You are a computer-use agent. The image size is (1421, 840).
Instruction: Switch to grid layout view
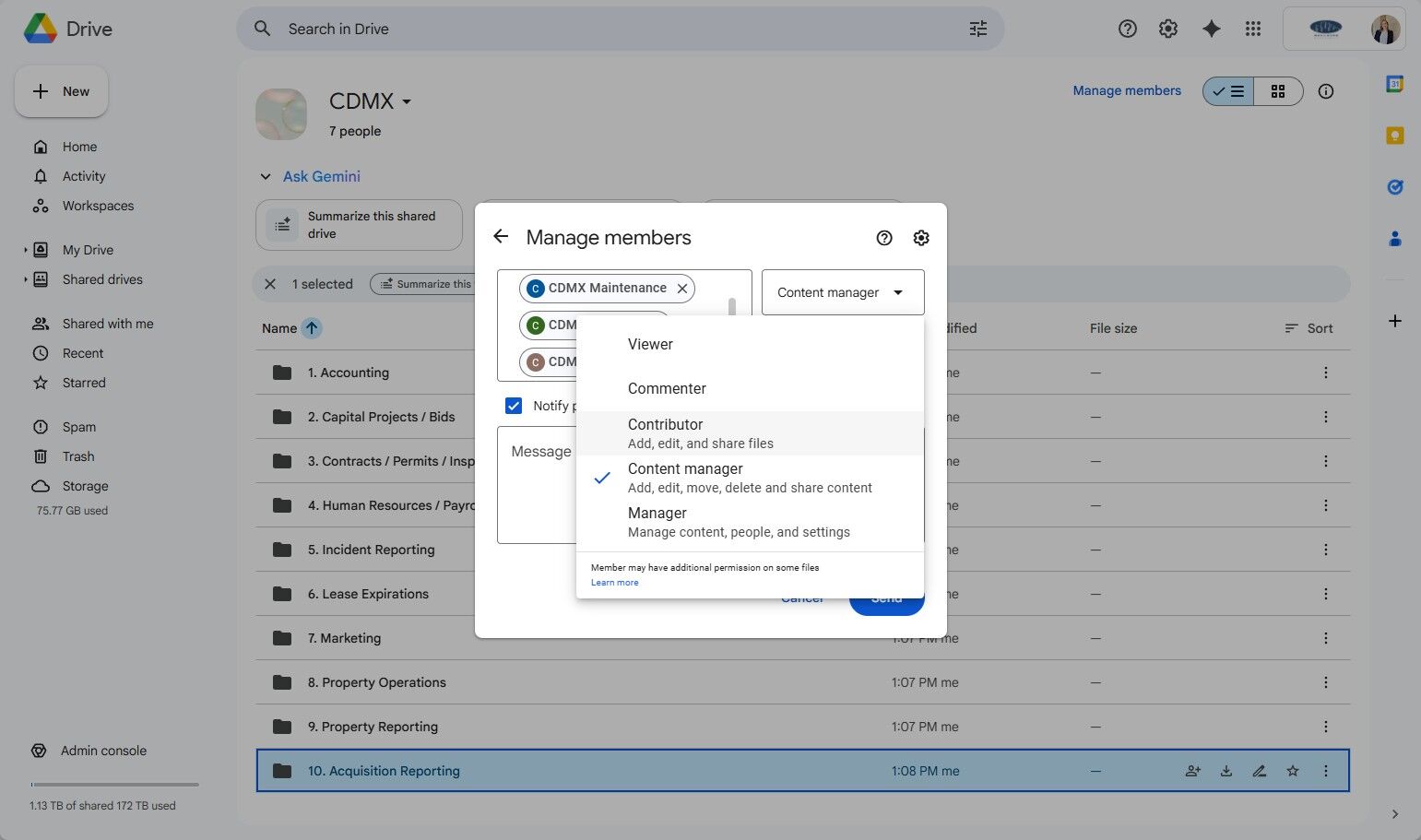(1278, 91)
